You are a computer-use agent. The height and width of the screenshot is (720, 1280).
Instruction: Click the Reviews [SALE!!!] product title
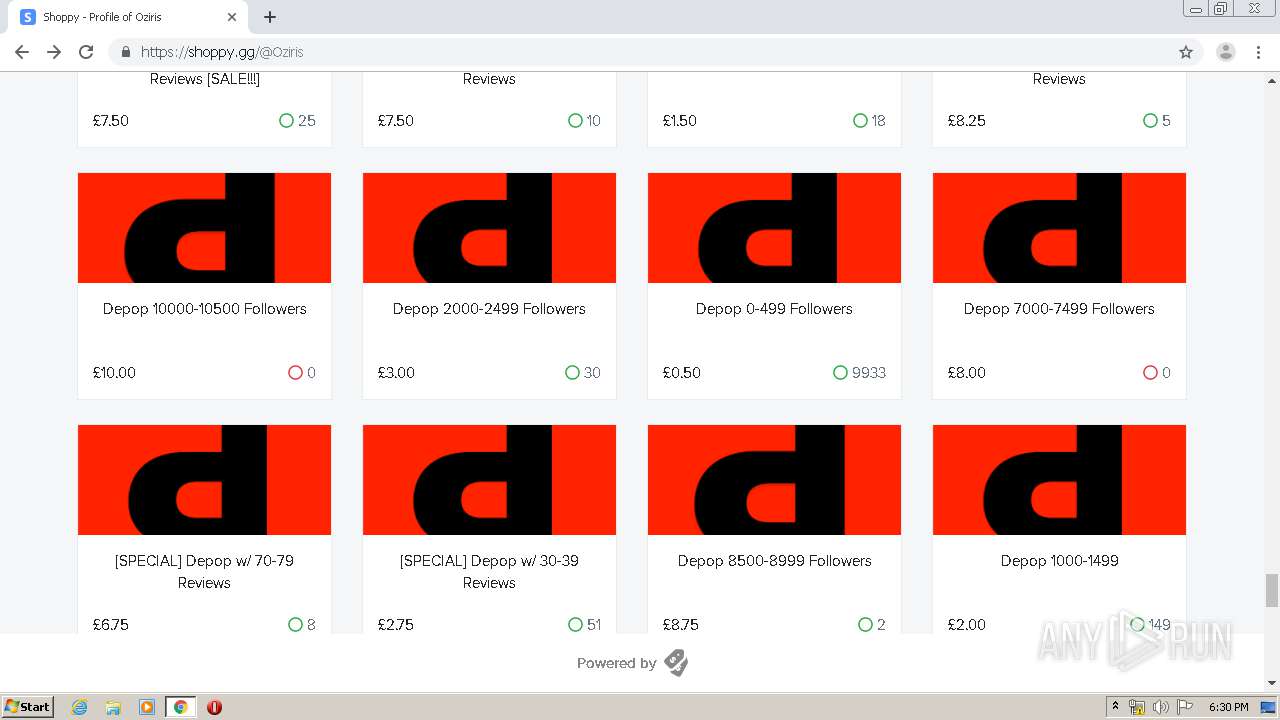click(x=204, y=79)
